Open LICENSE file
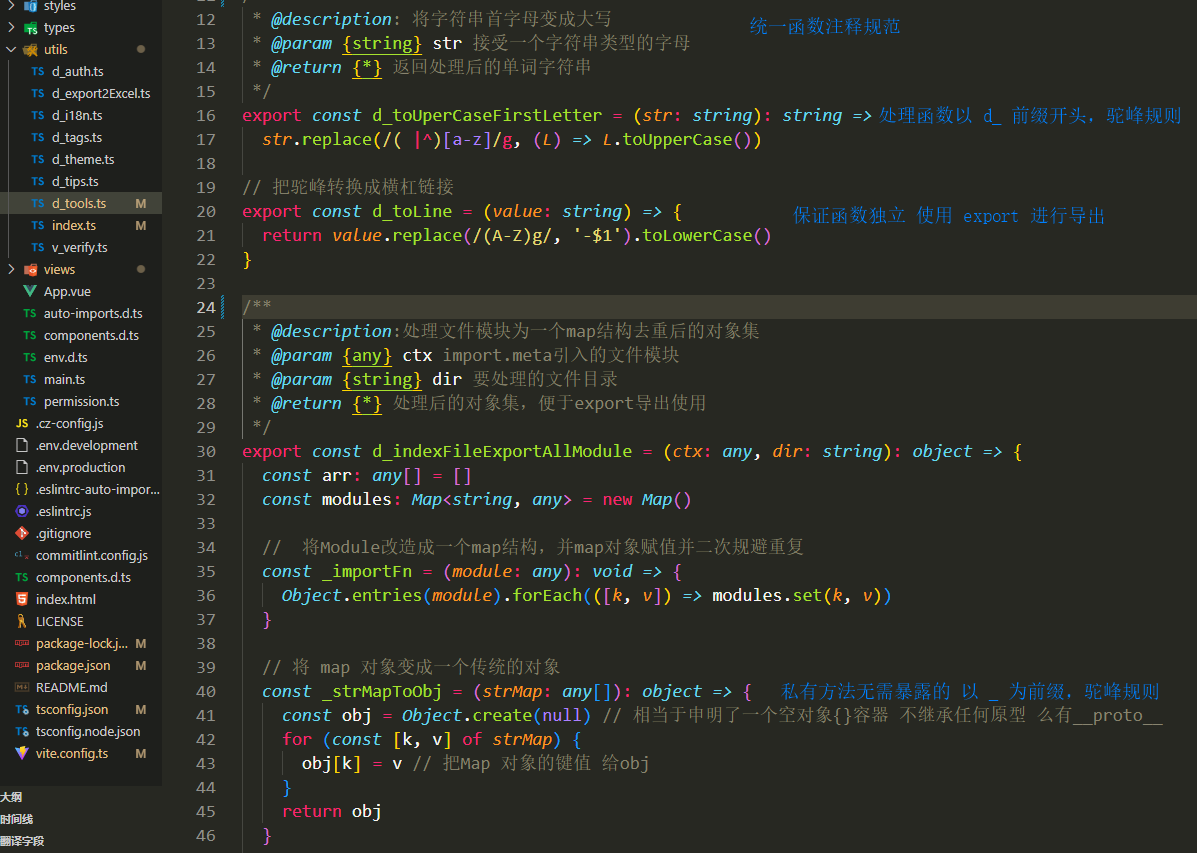Image resolution: width=1197 pixels, height=853 pixels. click(x=60, y=622)
